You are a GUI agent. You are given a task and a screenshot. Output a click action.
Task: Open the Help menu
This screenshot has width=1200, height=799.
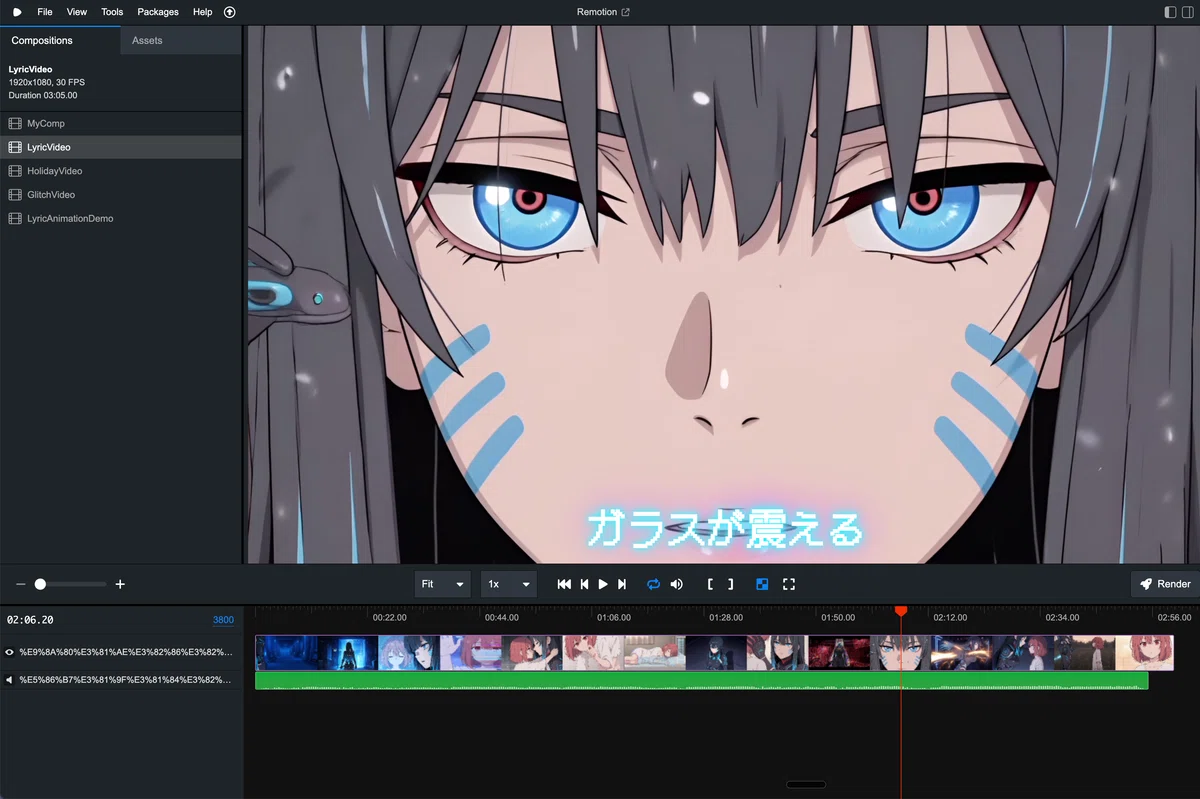(202, 12)
